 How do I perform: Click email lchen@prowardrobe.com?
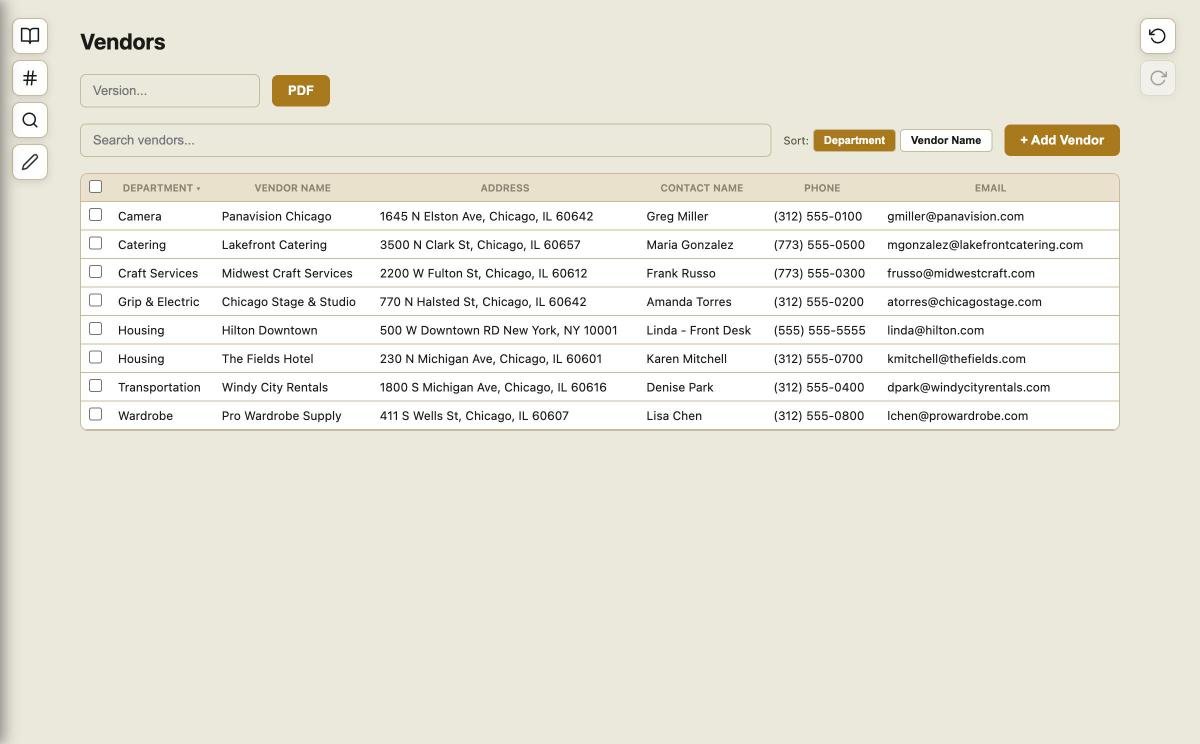957,416
